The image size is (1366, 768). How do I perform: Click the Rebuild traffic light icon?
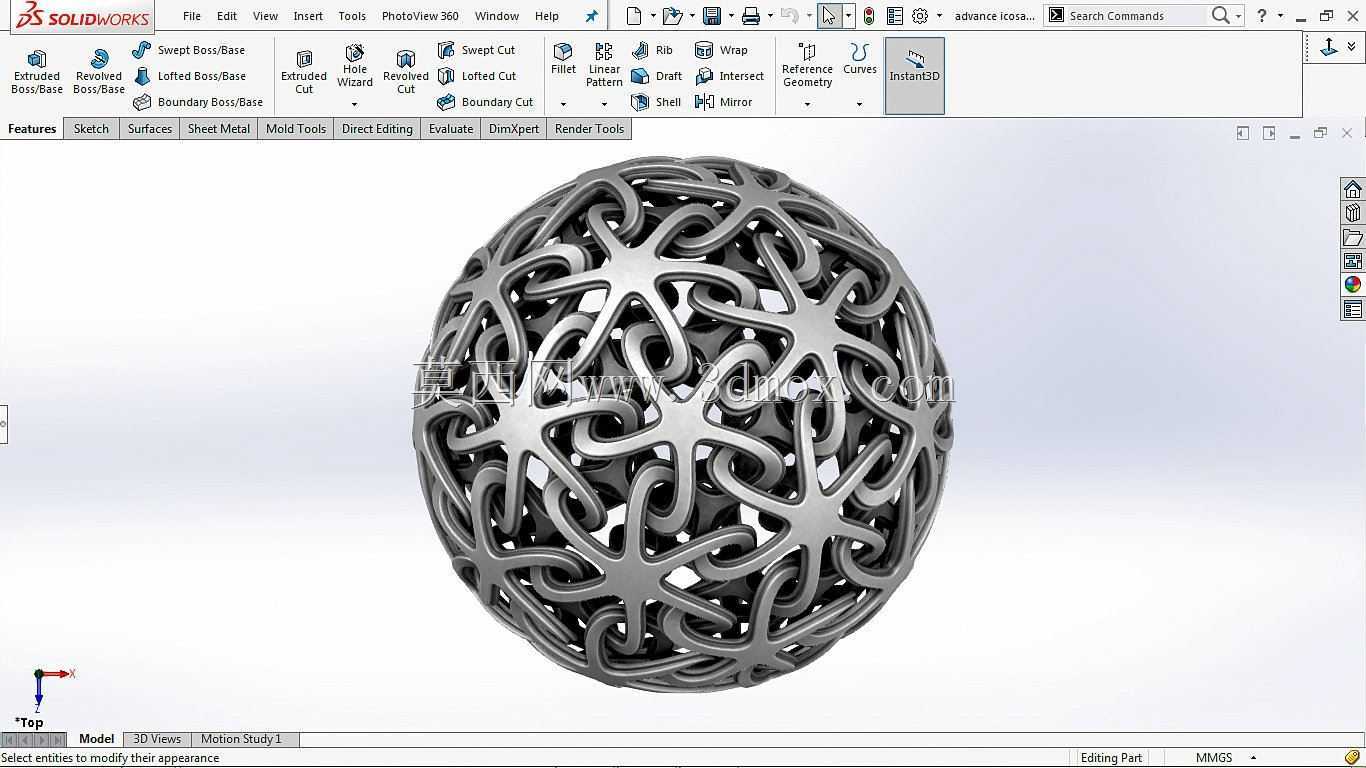pyautogui.click(x=869, y=16)
